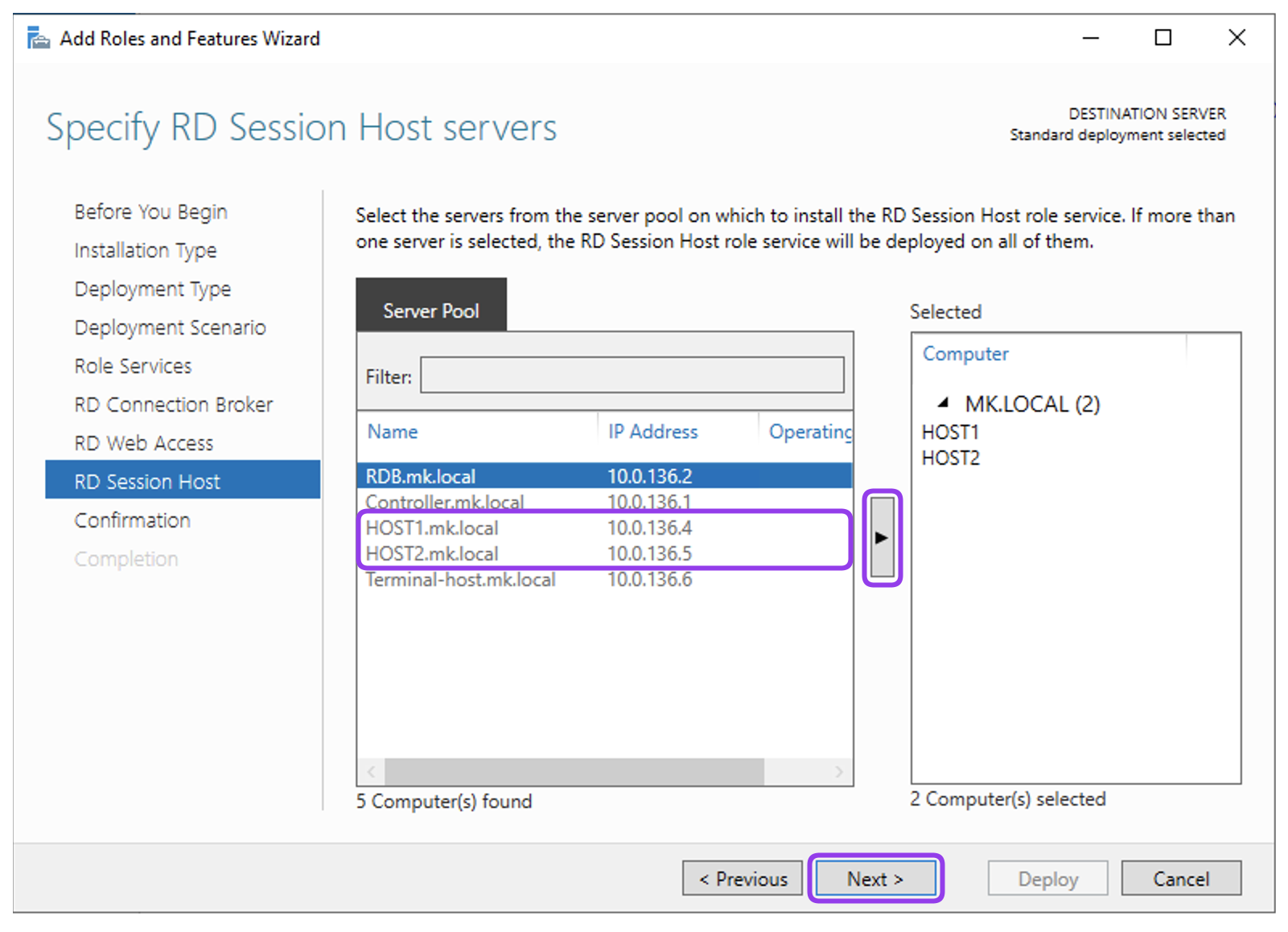Sort server list by Name column
The height and width of the screenshot is (932, 1288).
[393, 432]
